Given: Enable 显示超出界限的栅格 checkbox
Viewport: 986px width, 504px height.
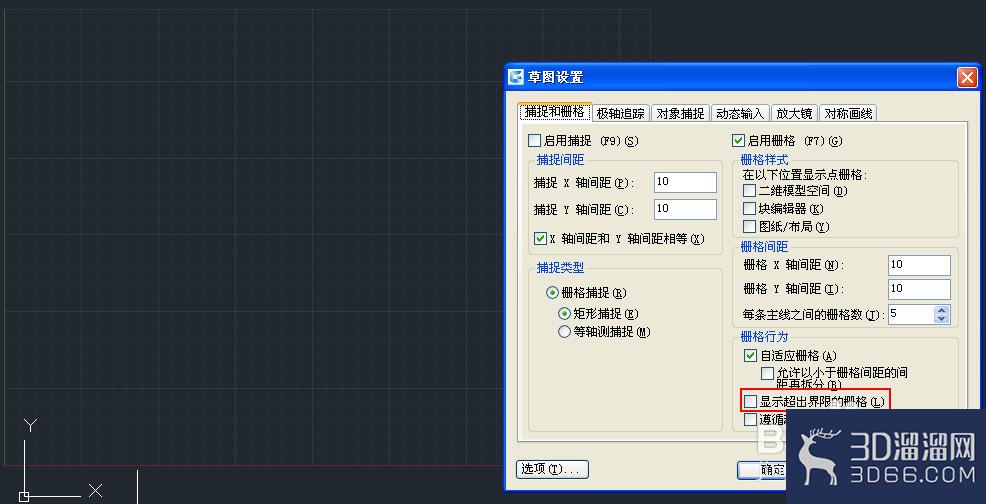Looking at the screenshot, I should click(750, 401).
